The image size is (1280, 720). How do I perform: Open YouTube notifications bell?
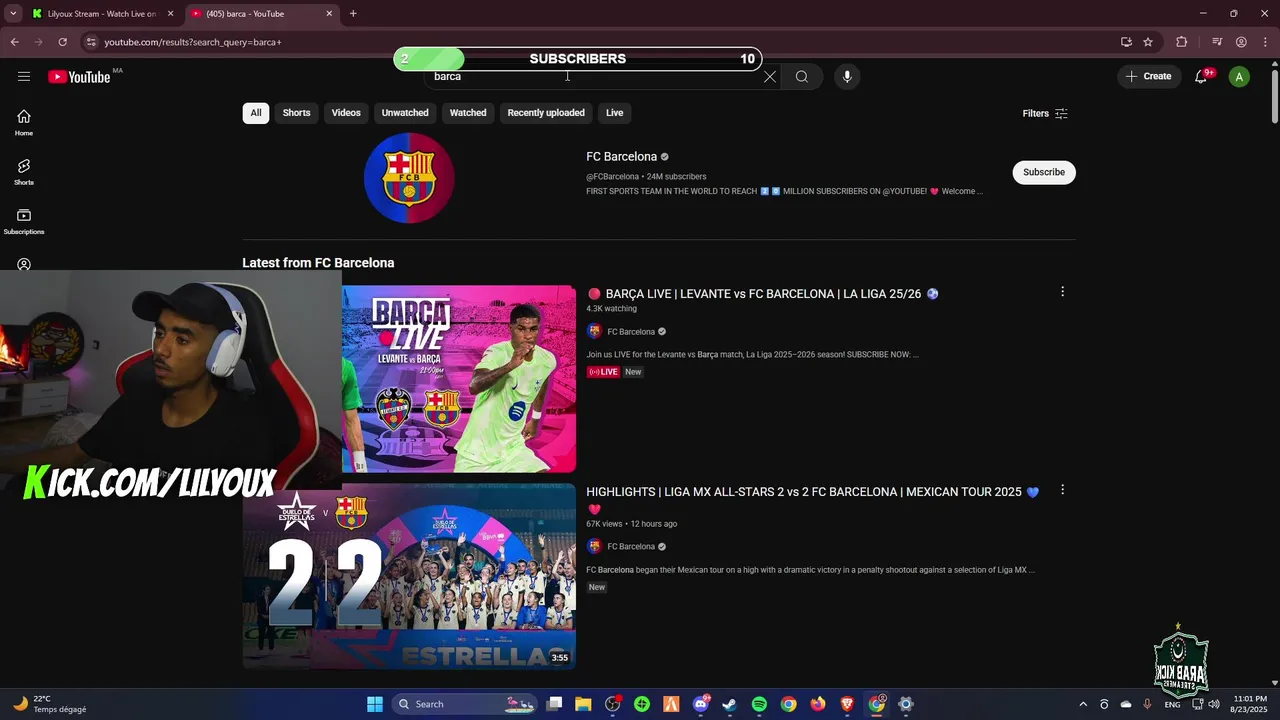(x=1202, y=77)
